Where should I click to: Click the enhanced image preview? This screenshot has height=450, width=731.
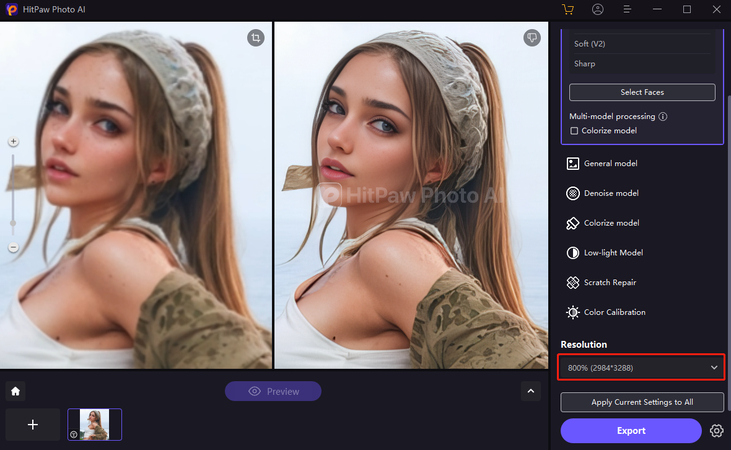411,195
